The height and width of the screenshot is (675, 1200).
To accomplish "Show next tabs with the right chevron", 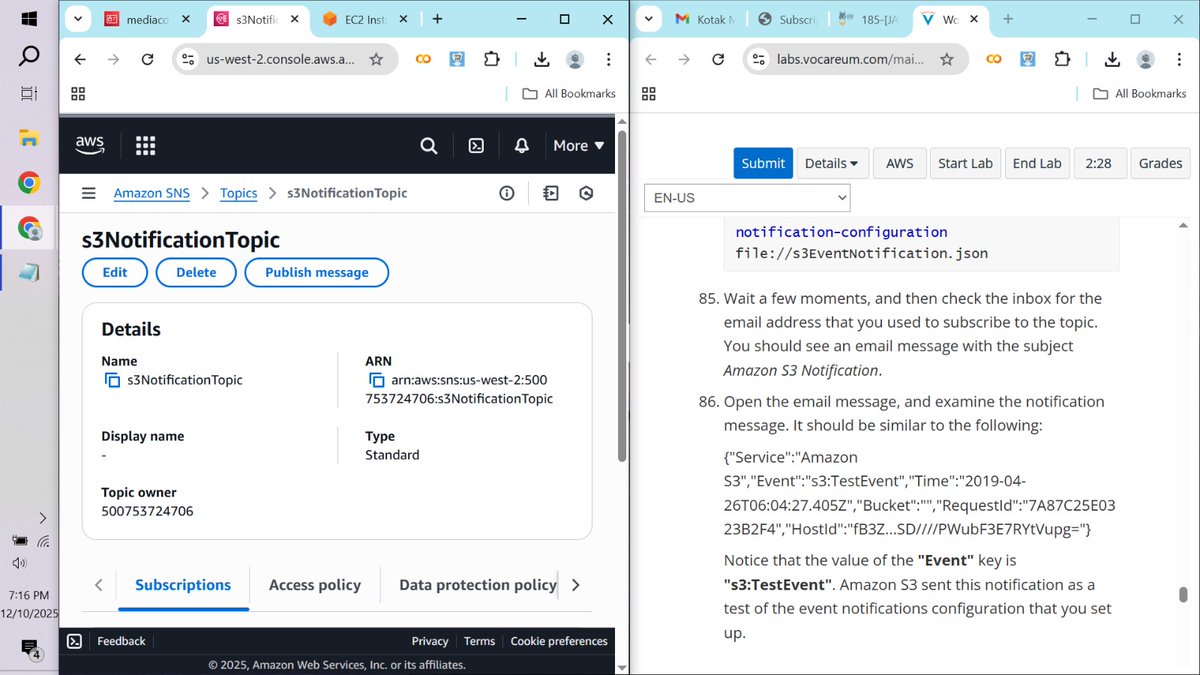I will tap(575, 585).
